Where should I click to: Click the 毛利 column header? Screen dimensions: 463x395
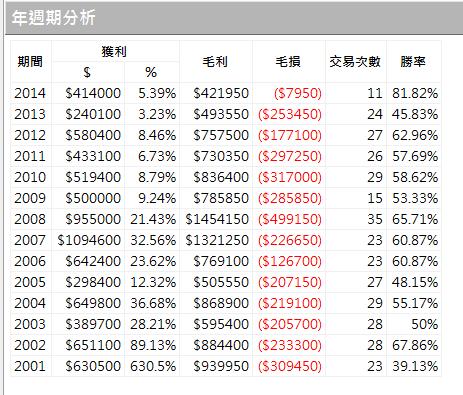pos(215,62)
